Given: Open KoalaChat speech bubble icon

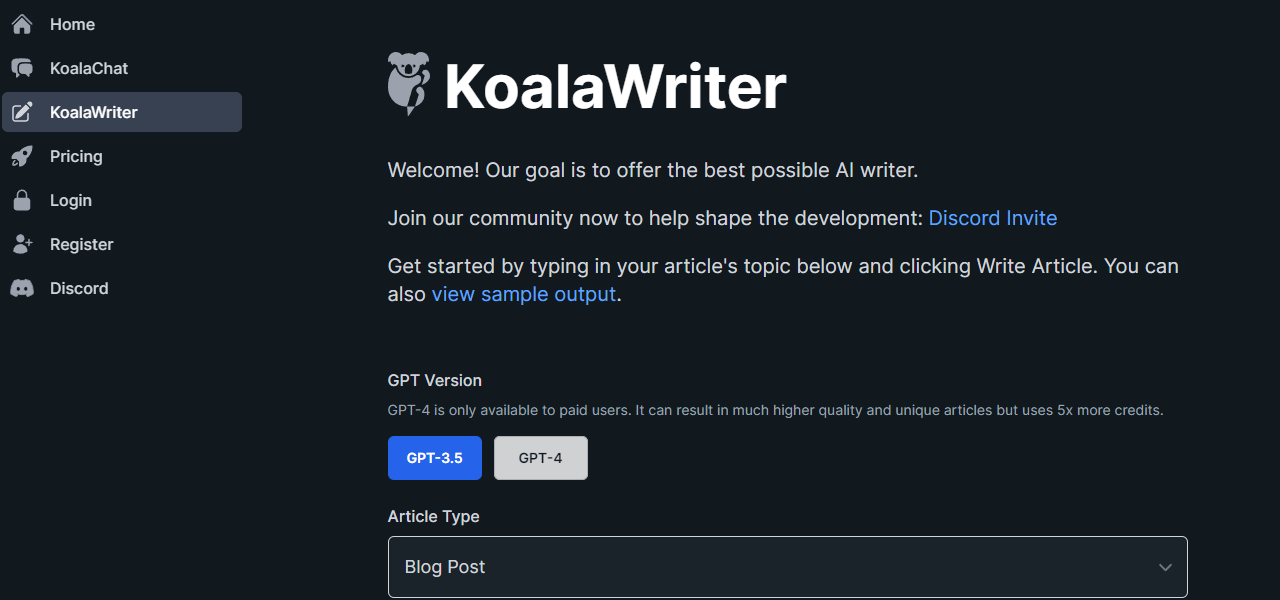Looking at the screenshot, I should (x=22, y=68).
